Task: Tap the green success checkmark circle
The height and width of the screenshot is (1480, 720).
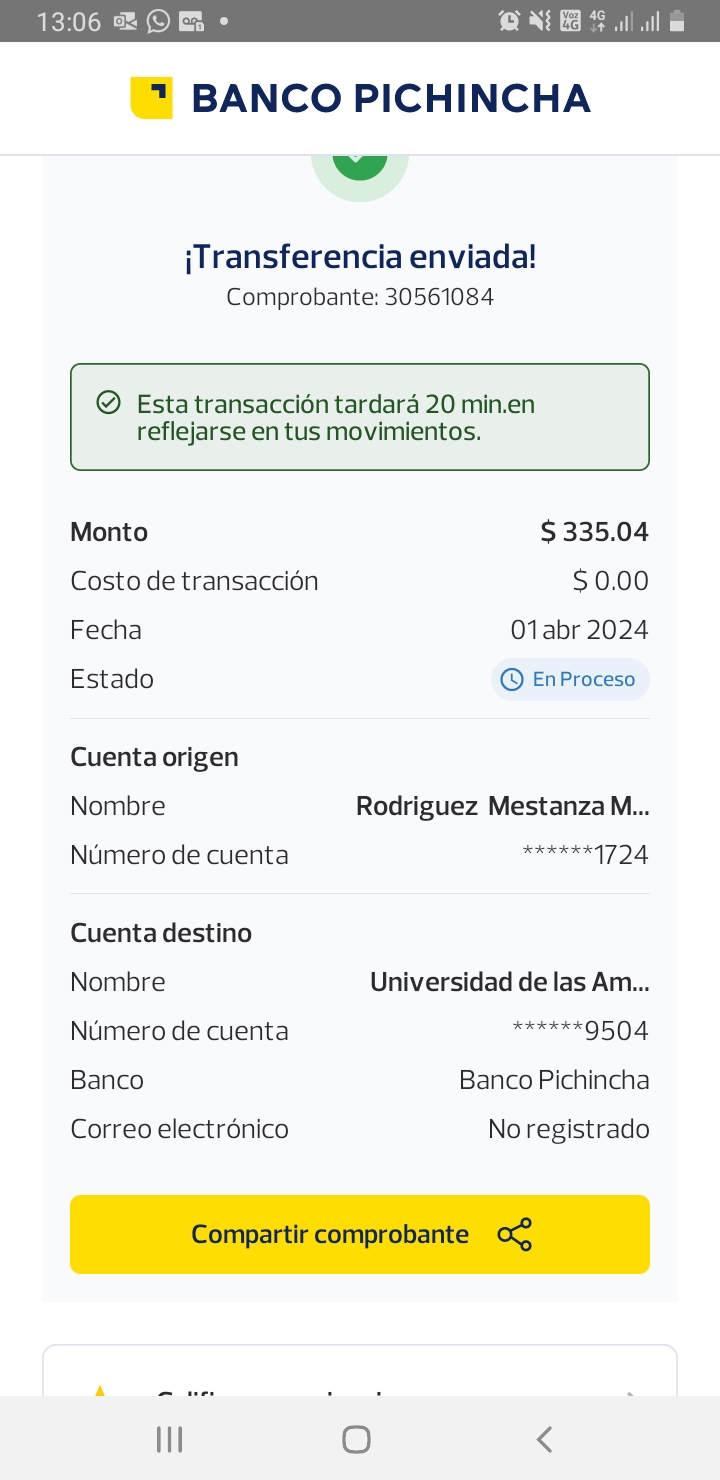Action: coord(360,165)
